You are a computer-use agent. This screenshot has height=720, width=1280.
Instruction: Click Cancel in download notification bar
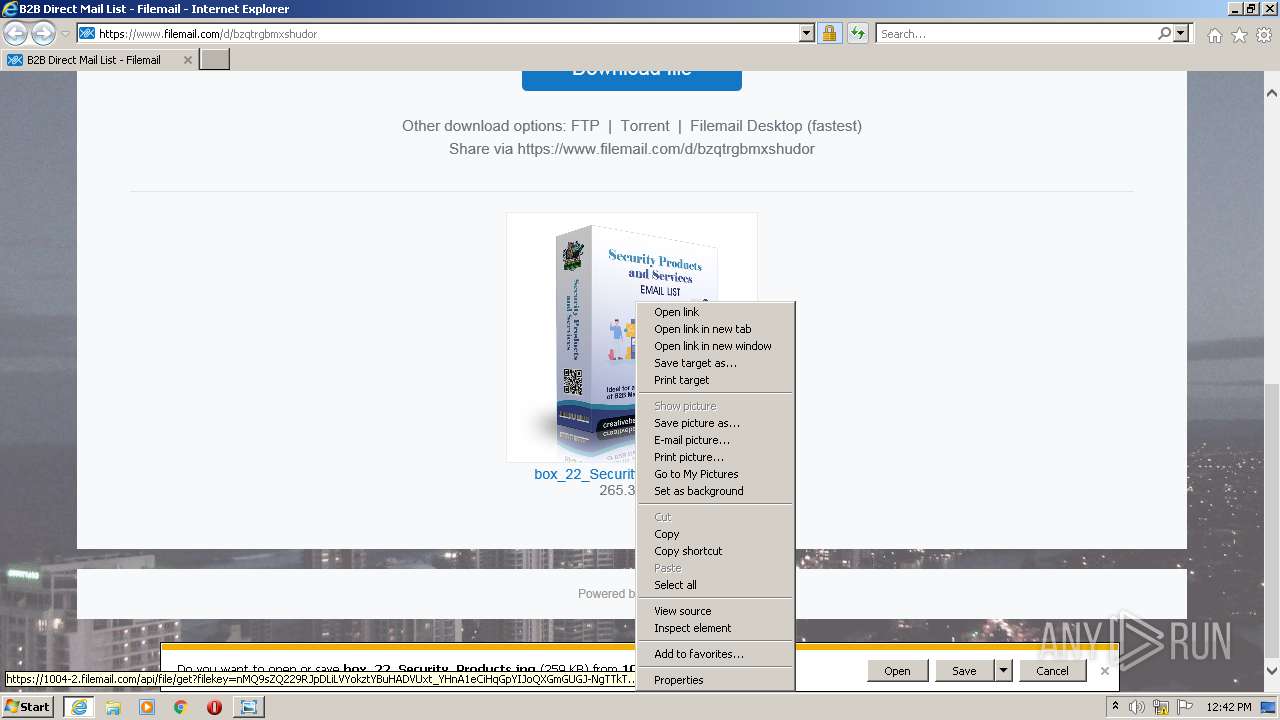[1052, 671]
